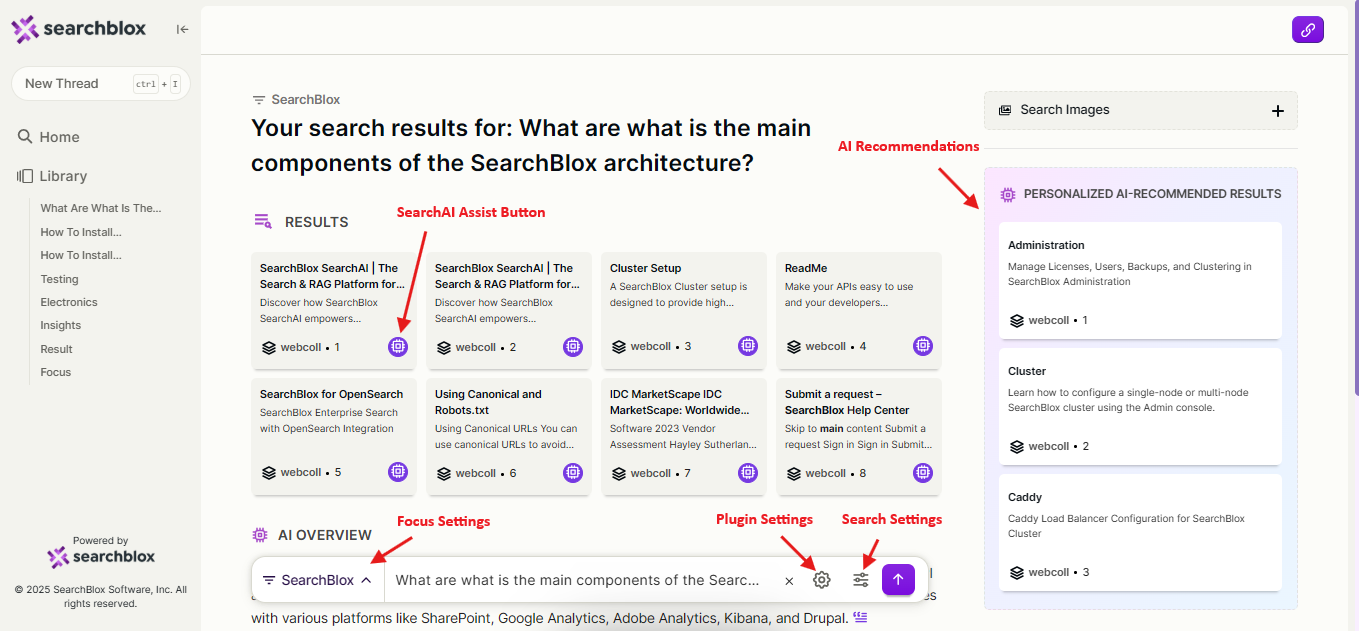
Task: Click the purple share link button
Action: [x=1308, y=30]
